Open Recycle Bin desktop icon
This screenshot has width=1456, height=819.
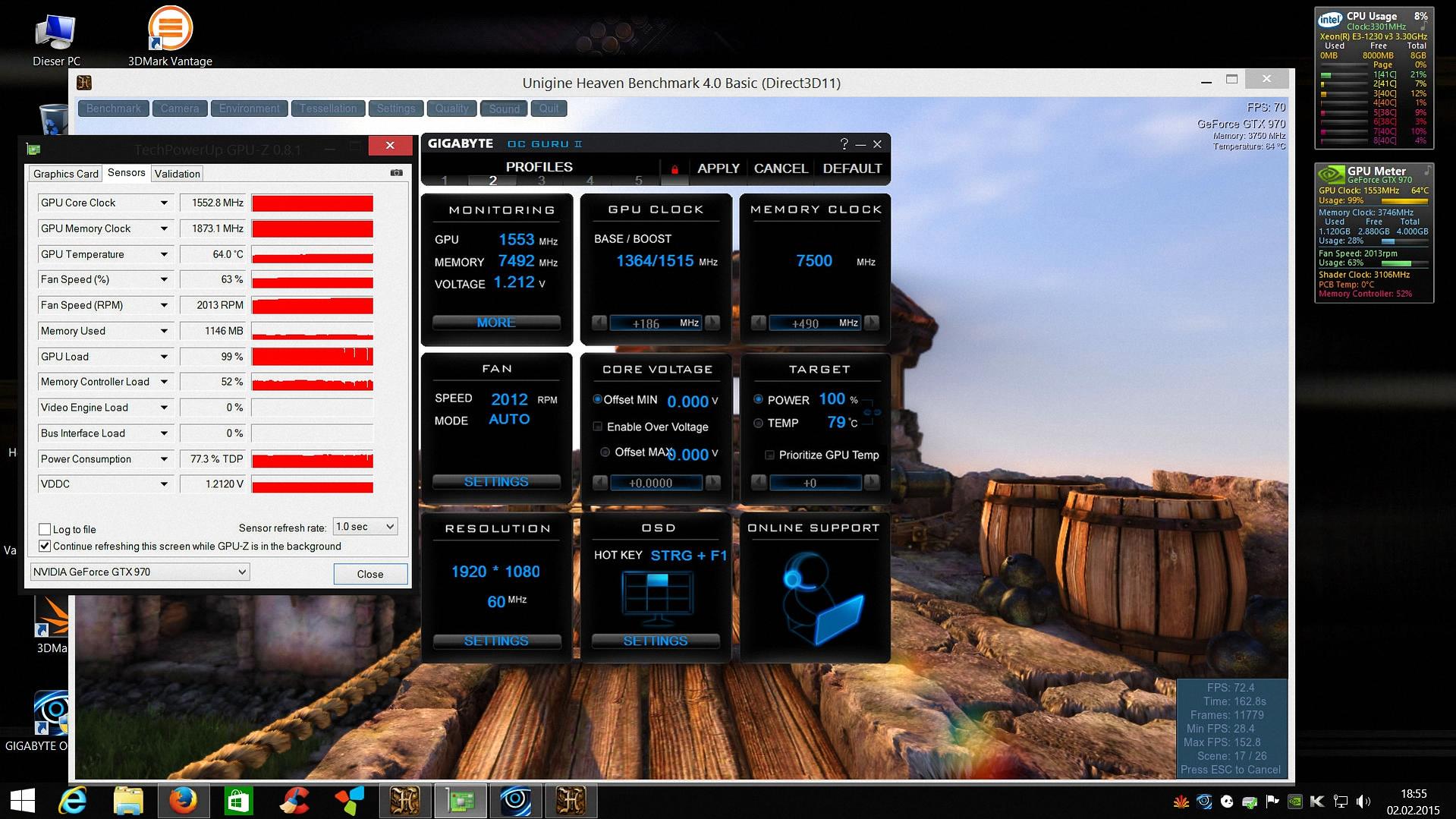pyautogui.click(x=53, y=118)
